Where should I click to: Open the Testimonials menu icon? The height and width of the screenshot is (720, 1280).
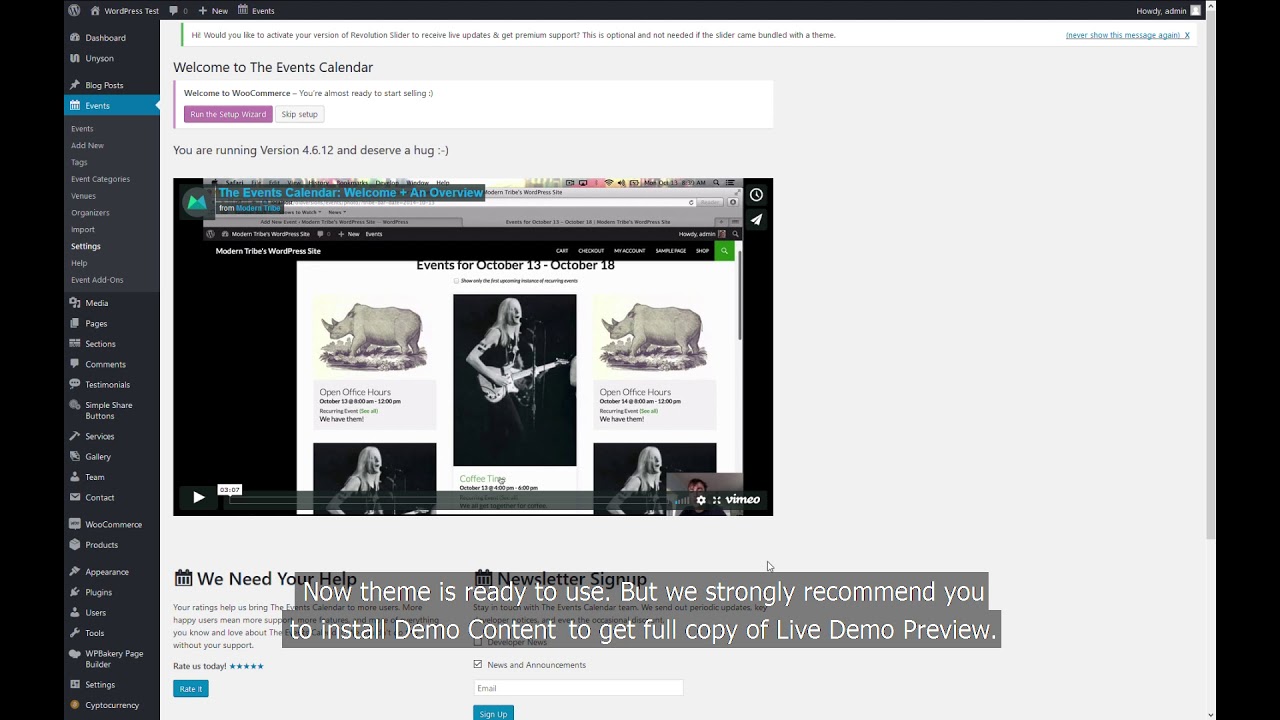pyautogui.click(x=75, y=384)
